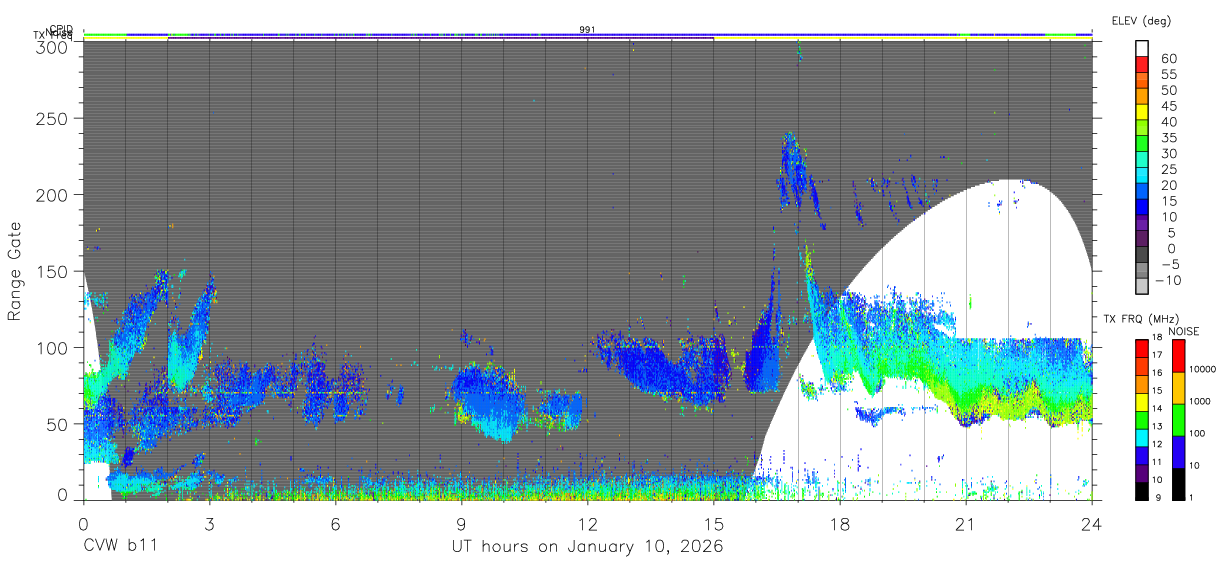Click the 3 tick on the UT hours axis

pos(209,523)
